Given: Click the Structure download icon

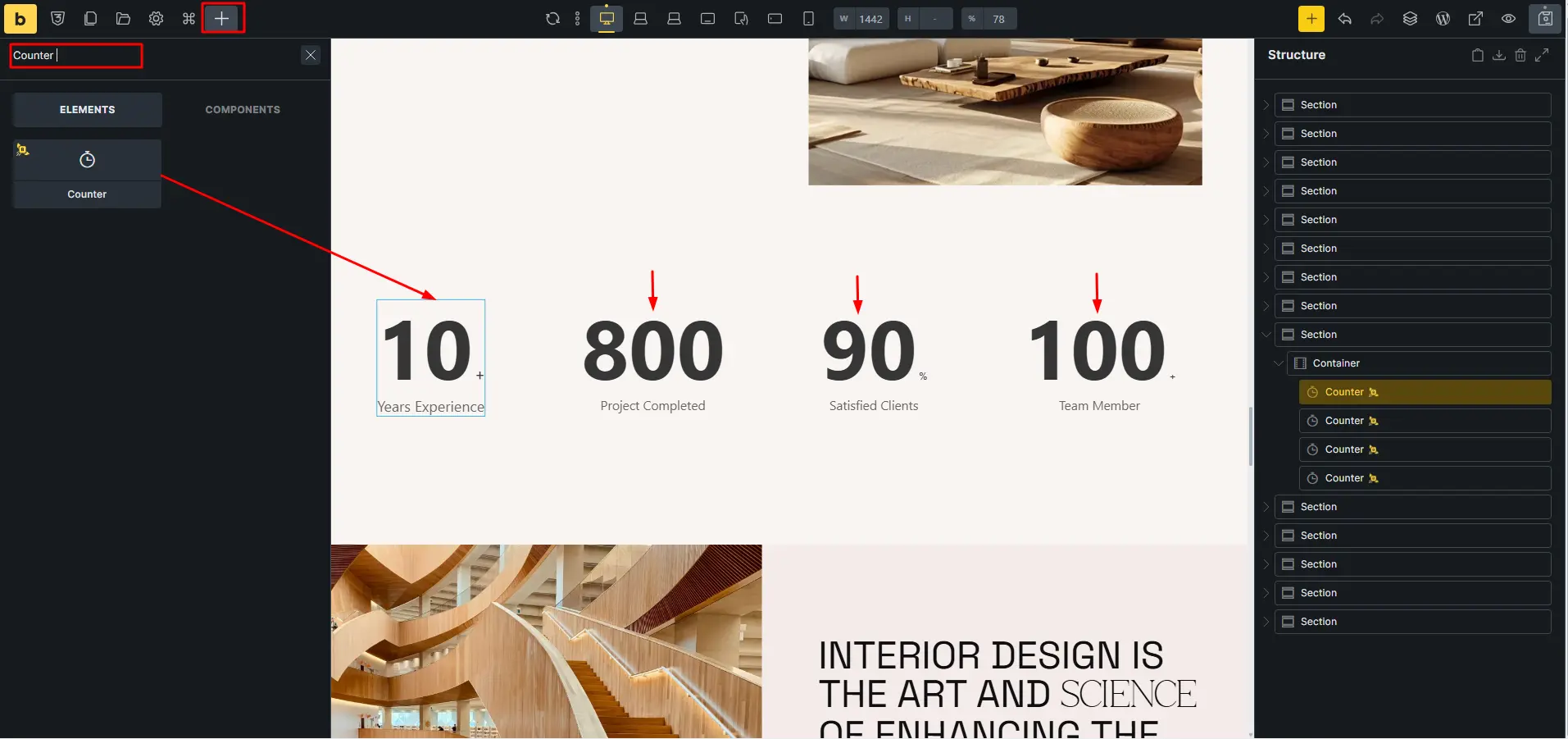Looking at the screenshot, I should (x=1499, y=55).
